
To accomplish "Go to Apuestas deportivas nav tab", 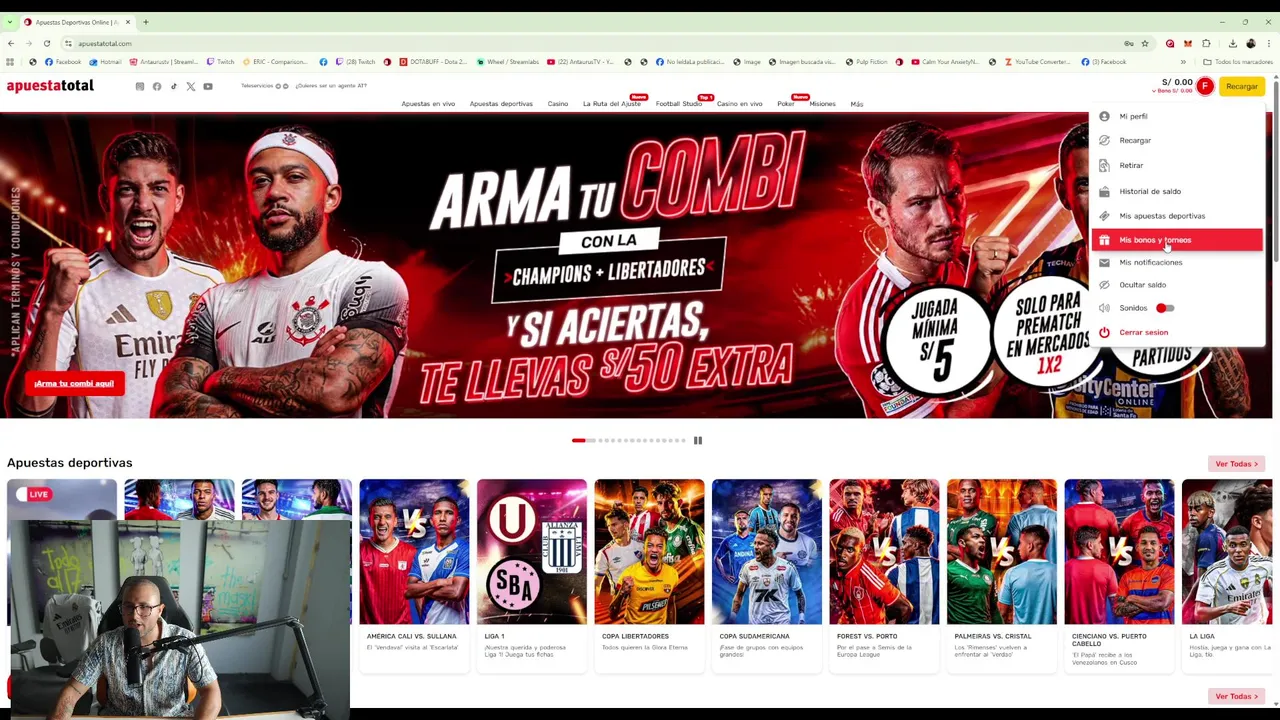I will point(501,104).
